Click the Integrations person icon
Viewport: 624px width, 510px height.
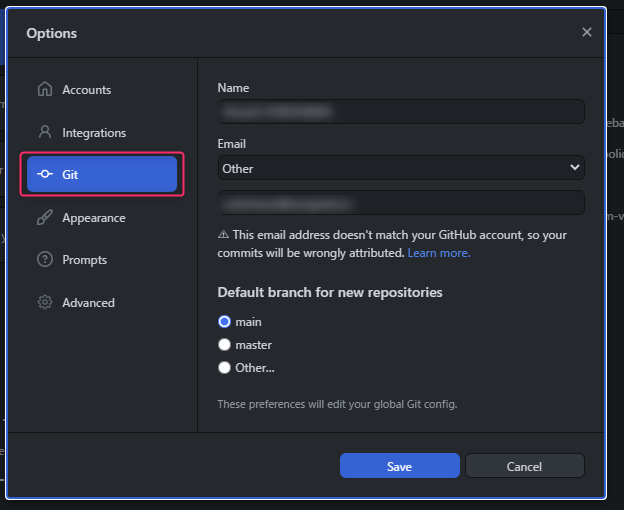click(45, 132)
